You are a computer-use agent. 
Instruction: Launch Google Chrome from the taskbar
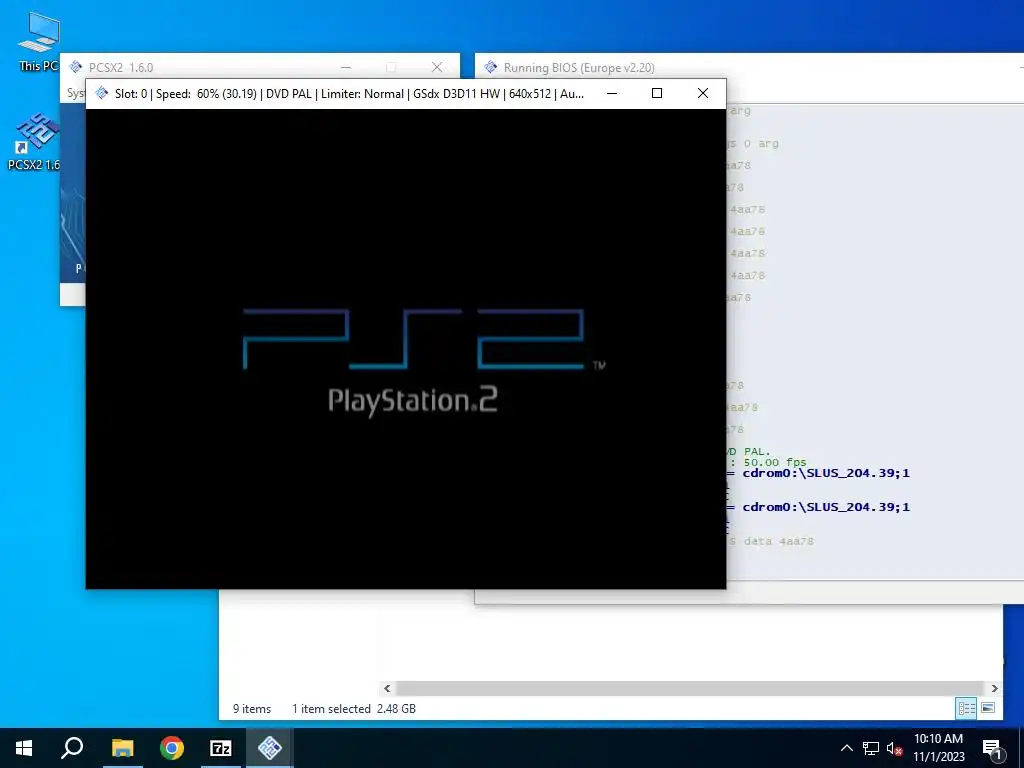coord(172,748)
